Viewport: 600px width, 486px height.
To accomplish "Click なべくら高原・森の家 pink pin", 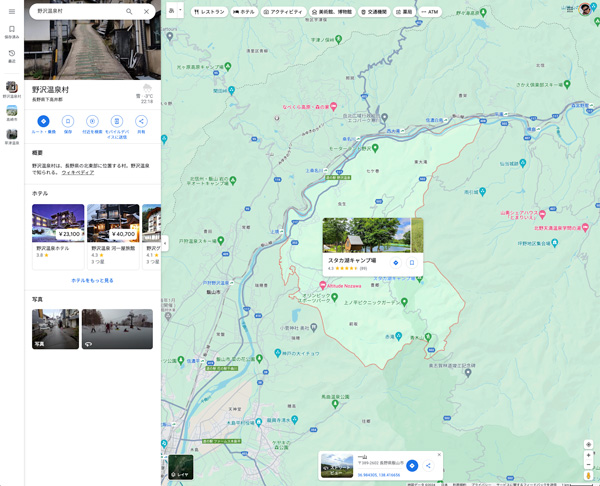I will (x=333, y=106).
